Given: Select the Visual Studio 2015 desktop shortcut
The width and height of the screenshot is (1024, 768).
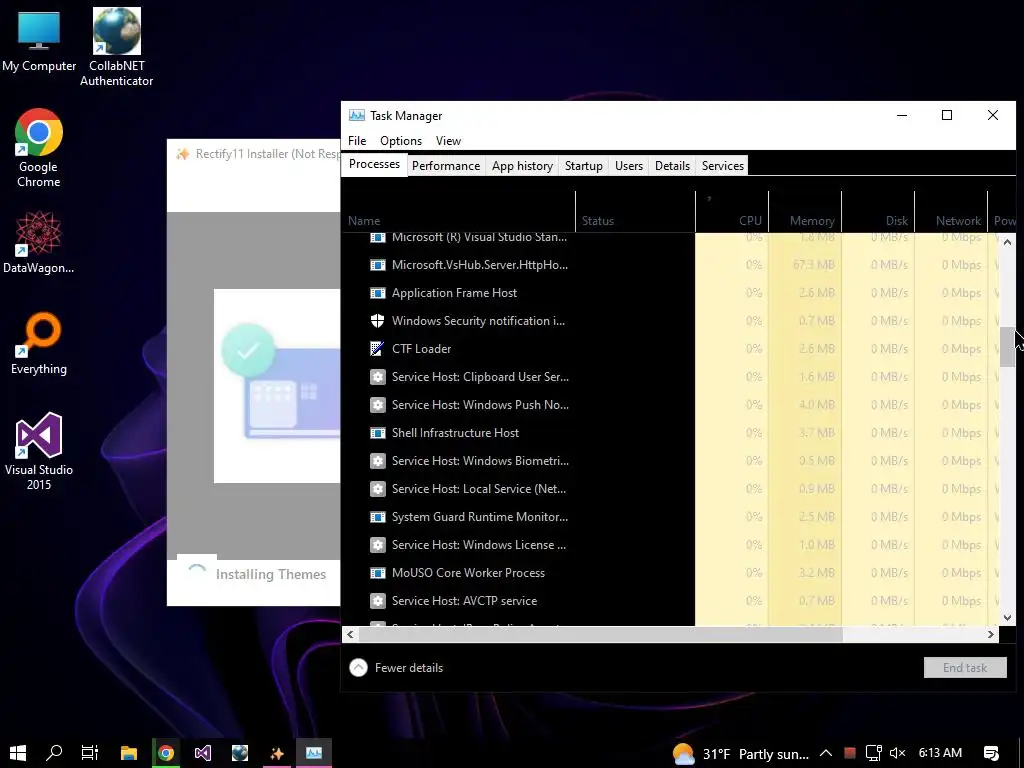Looking at the screenshot, I should (x=39, y=451).
